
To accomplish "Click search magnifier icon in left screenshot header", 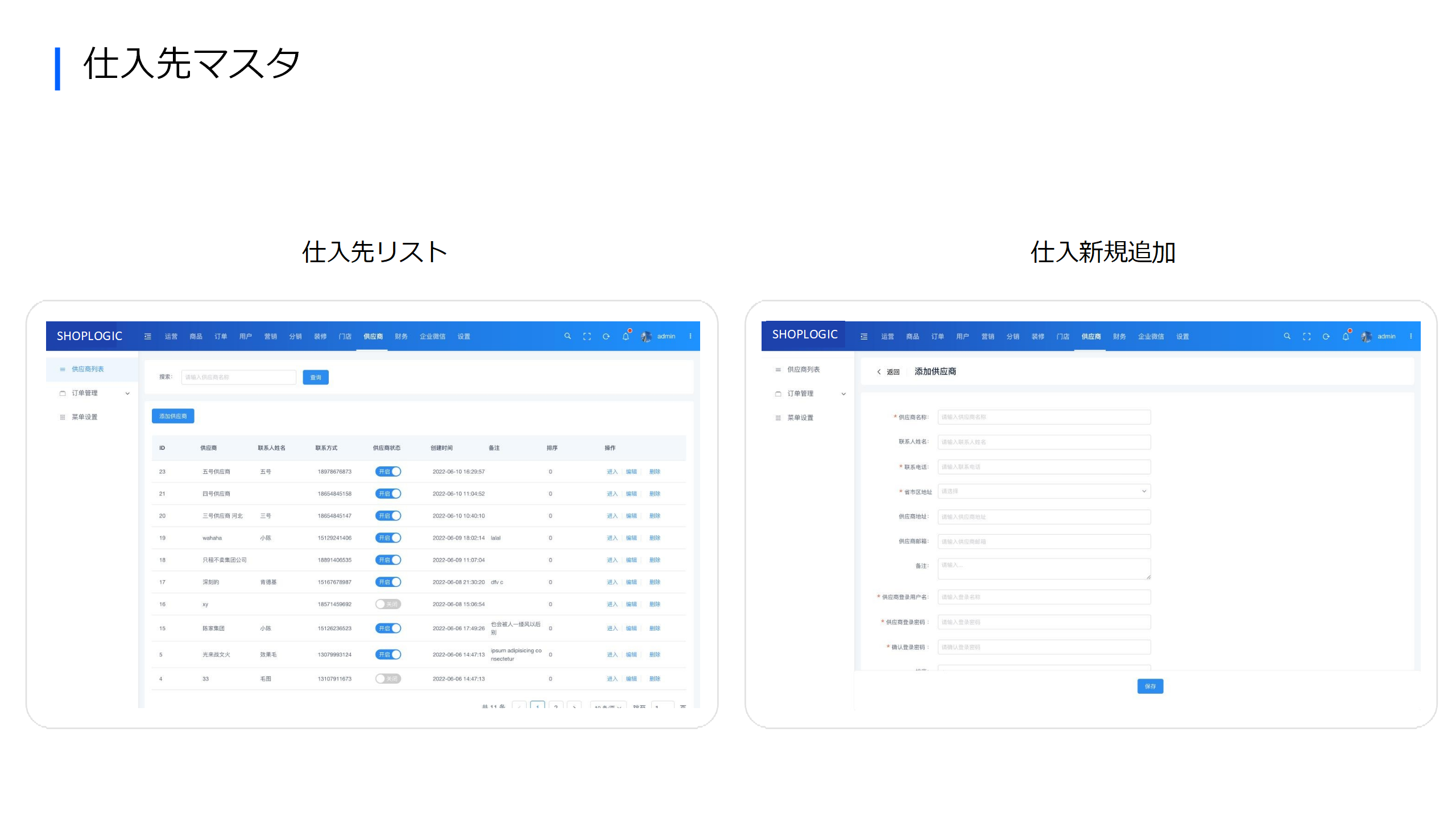I will (x=567, y=336).
